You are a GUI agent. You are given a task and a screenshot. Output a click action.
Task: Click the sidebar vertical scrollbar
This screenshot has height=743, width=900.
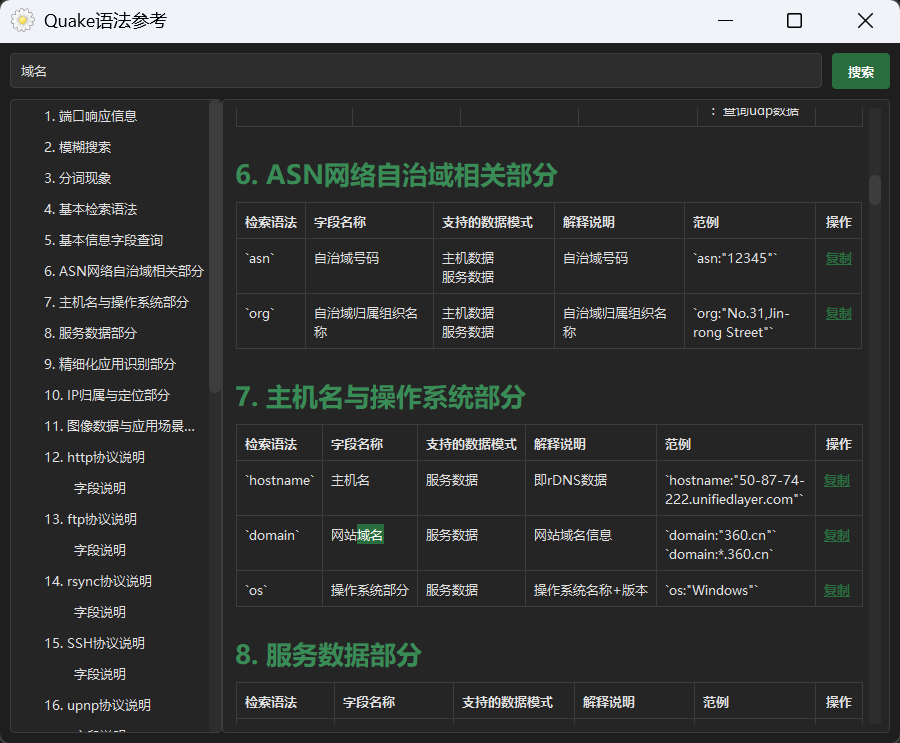point(215,245)
